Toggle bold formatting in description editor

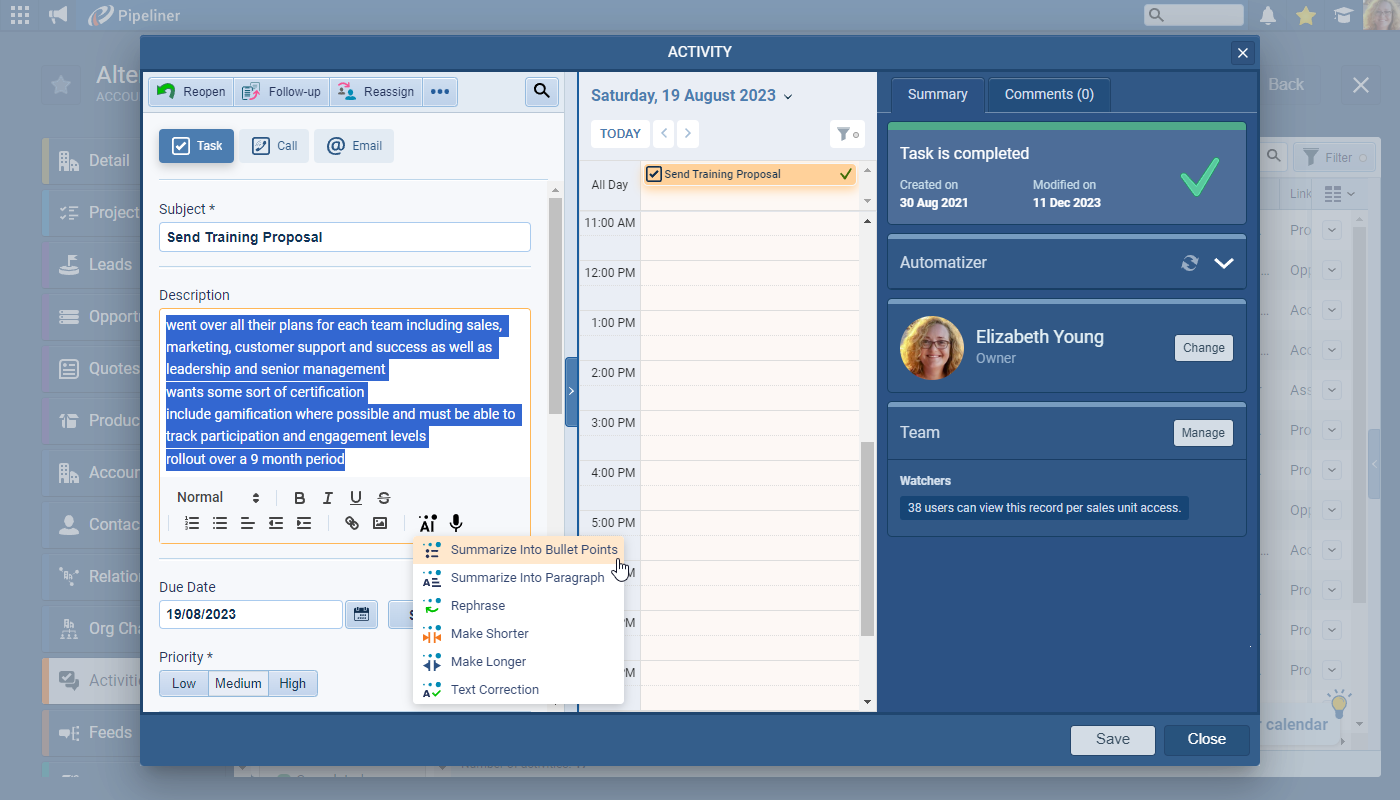pos(299,498)
